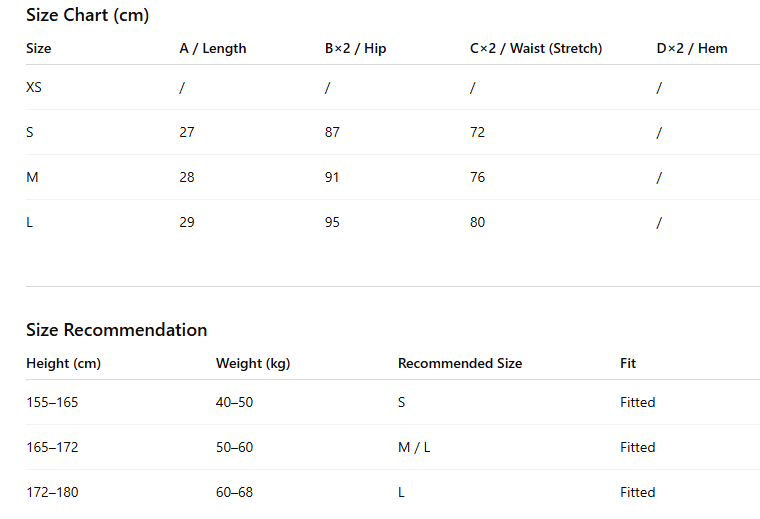Click the S row label in size chart
760x519 pixels.
tap(30, 132)
